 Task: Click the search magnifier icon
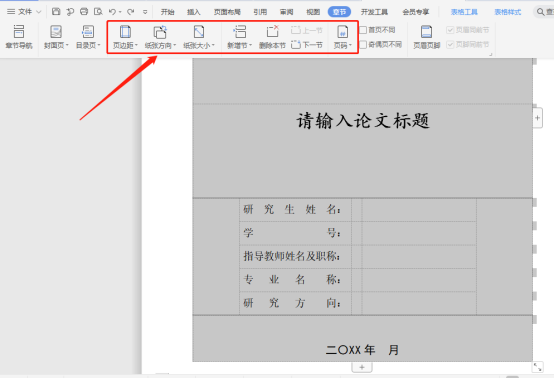[540, 12]
